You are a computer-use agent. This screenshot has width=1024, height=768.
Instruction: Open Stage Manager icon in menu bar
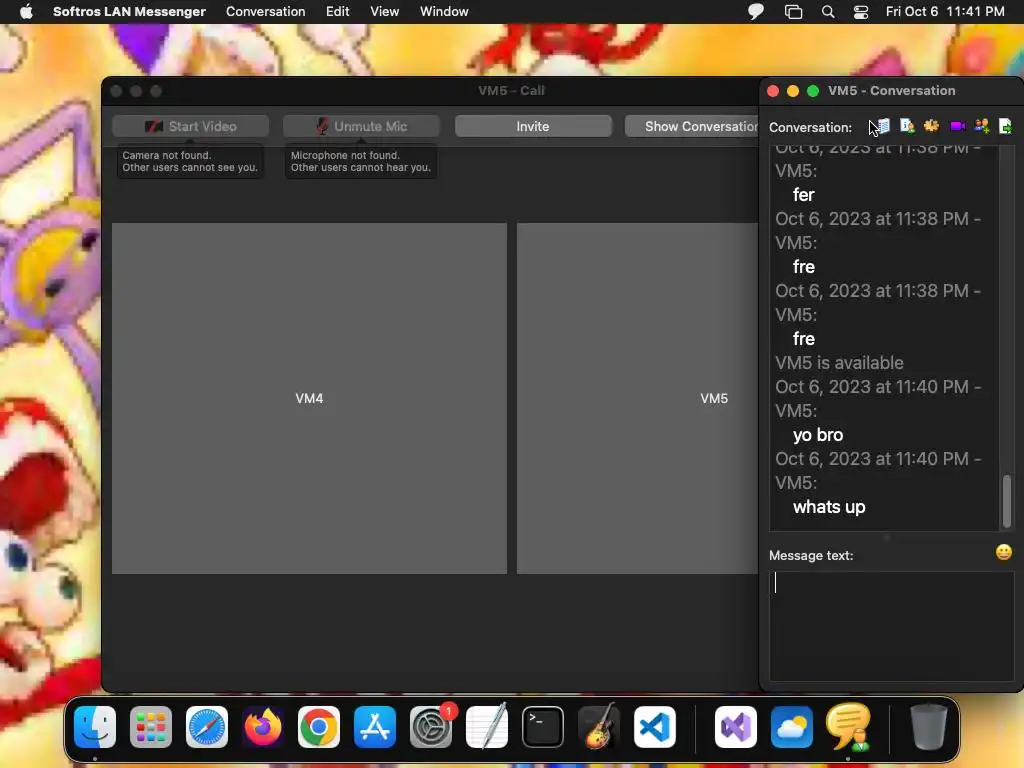[x=793, y=12]
